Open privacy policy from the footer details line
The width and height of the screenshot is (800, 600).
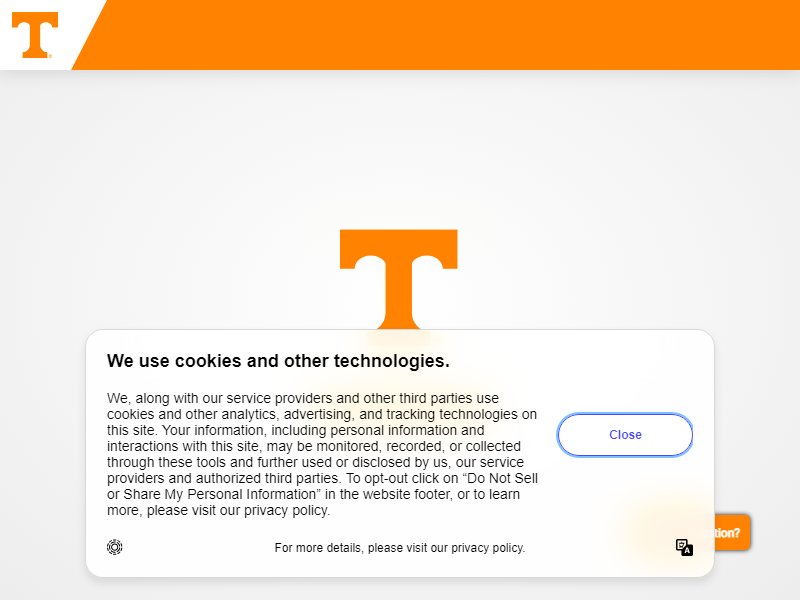(487, 547)
